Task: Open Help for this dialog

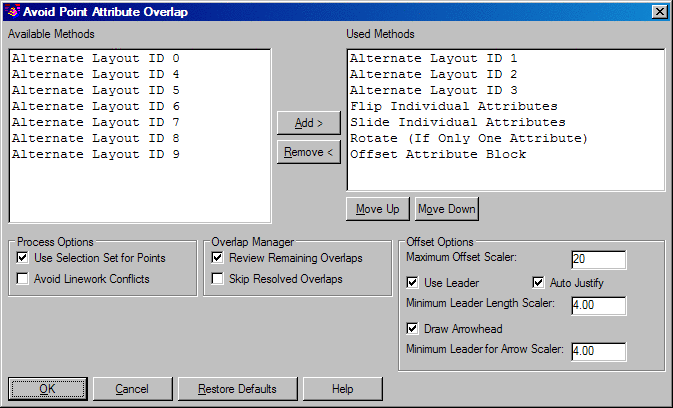Action: [x=342, y=388]
